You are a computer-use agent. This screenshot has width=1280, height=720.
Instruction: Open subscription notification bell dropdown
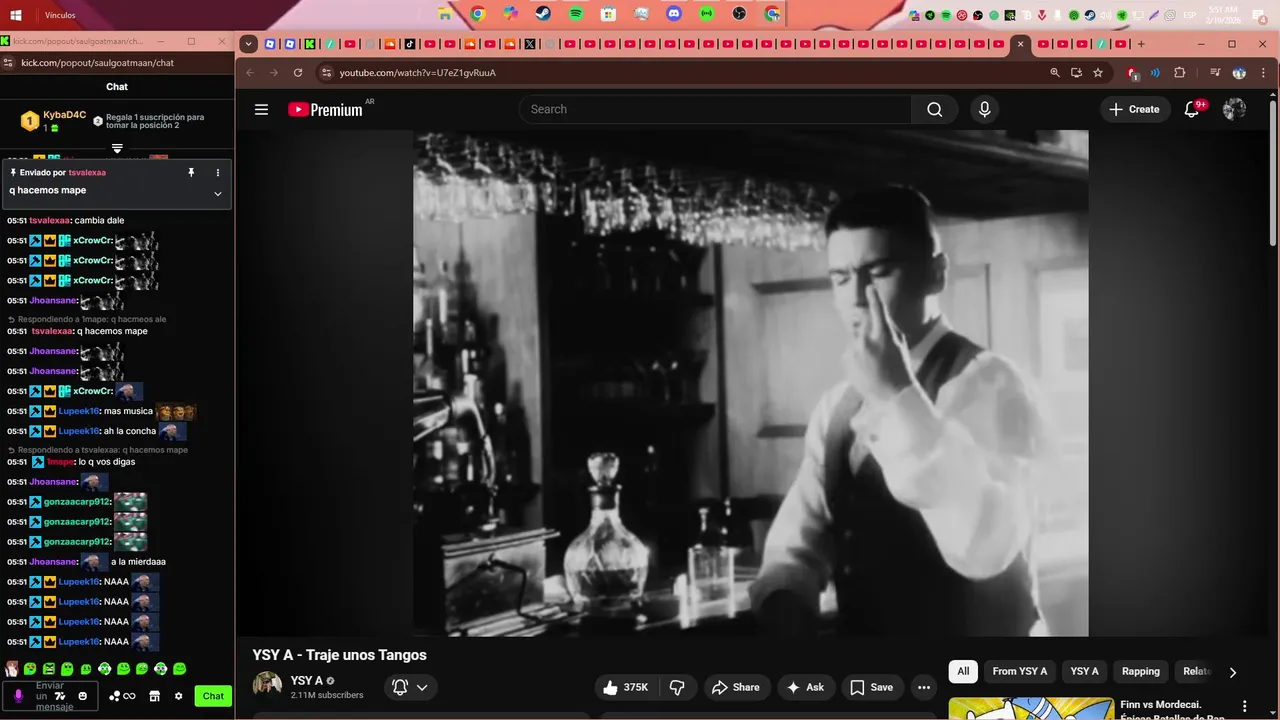click(x=411, y=687)
